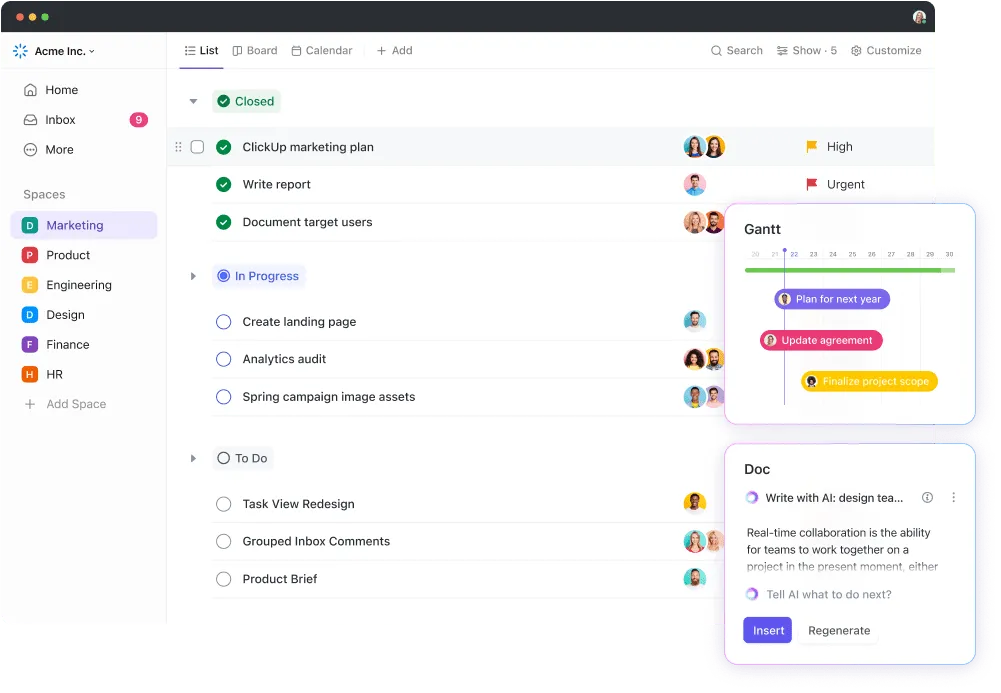Mark Grouped Inbox Comments status circle
Screen dimensions: 1001x693
(x=223, y=542)
